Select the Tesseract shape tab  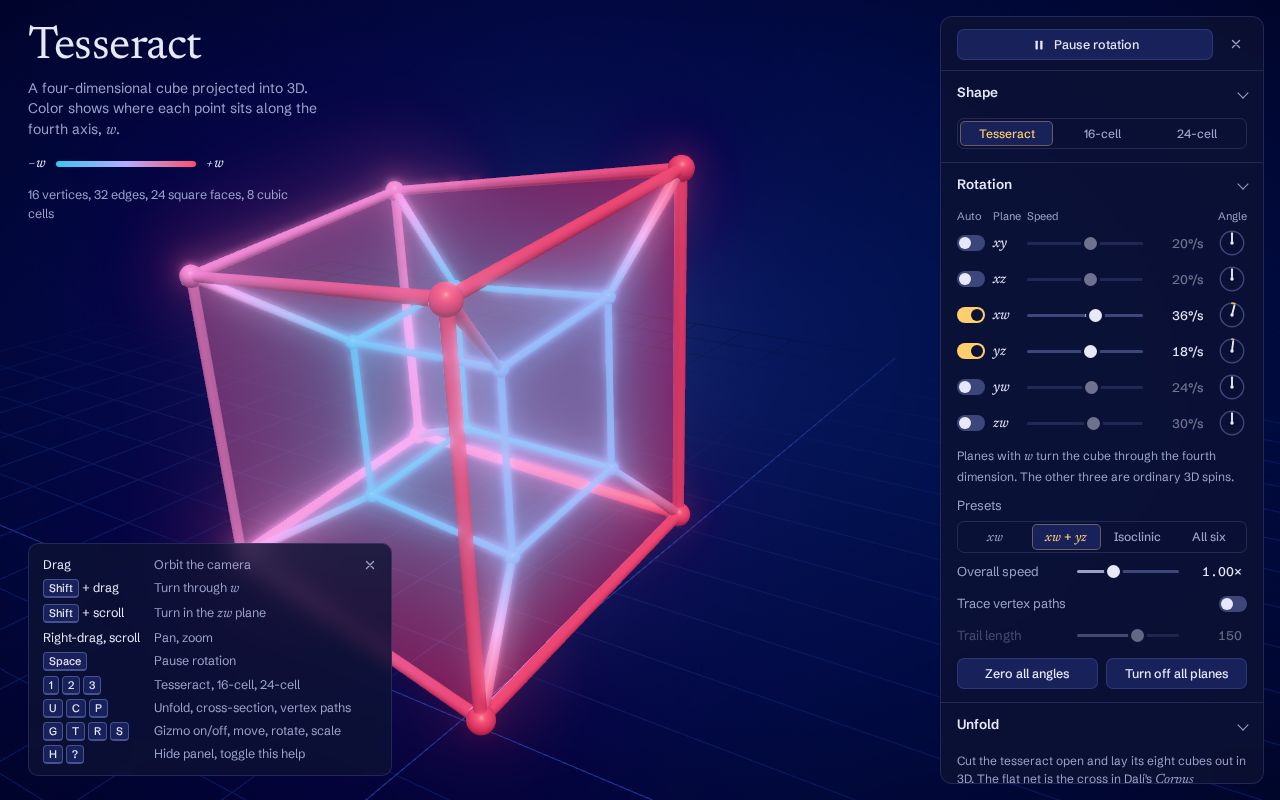click(1007, 134)
